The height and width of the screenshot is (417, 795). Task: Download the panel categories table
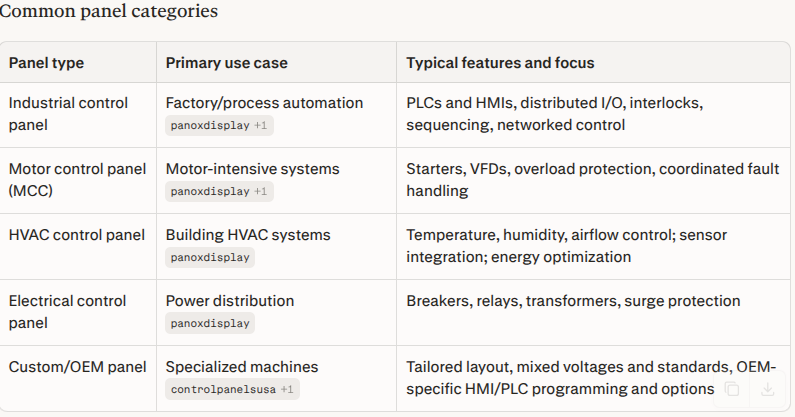click(767, 389)
